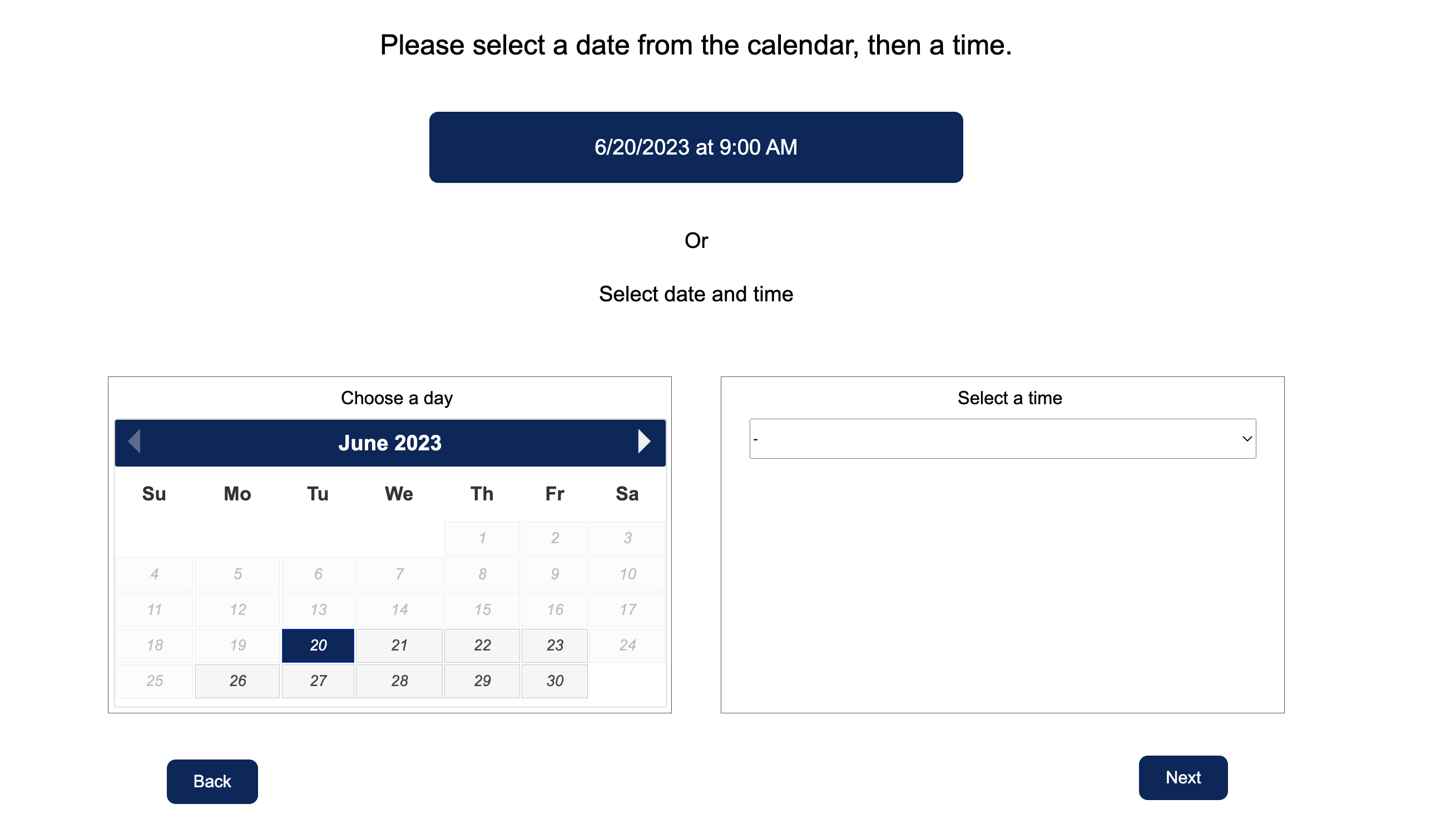The height and width of the screenshot is (834, 1456).
Task: Select June 30 in calendar
Action: (554, 681)
